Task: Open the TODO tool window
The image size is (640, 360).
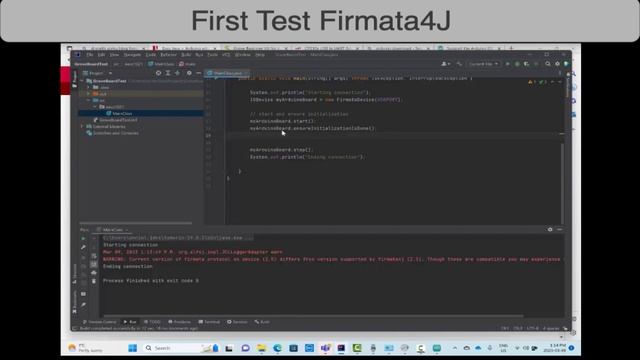Action: coord(152,322)
